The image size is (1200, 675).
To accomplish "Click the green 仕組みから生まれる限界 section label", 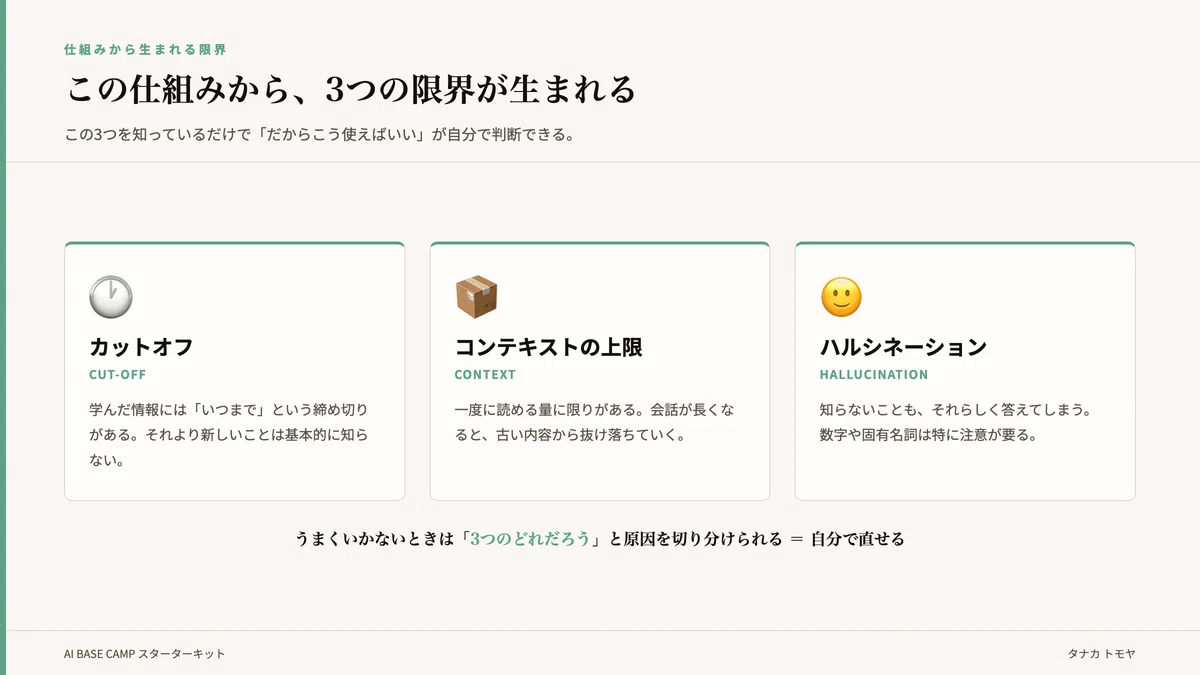I will click(145, 49).
